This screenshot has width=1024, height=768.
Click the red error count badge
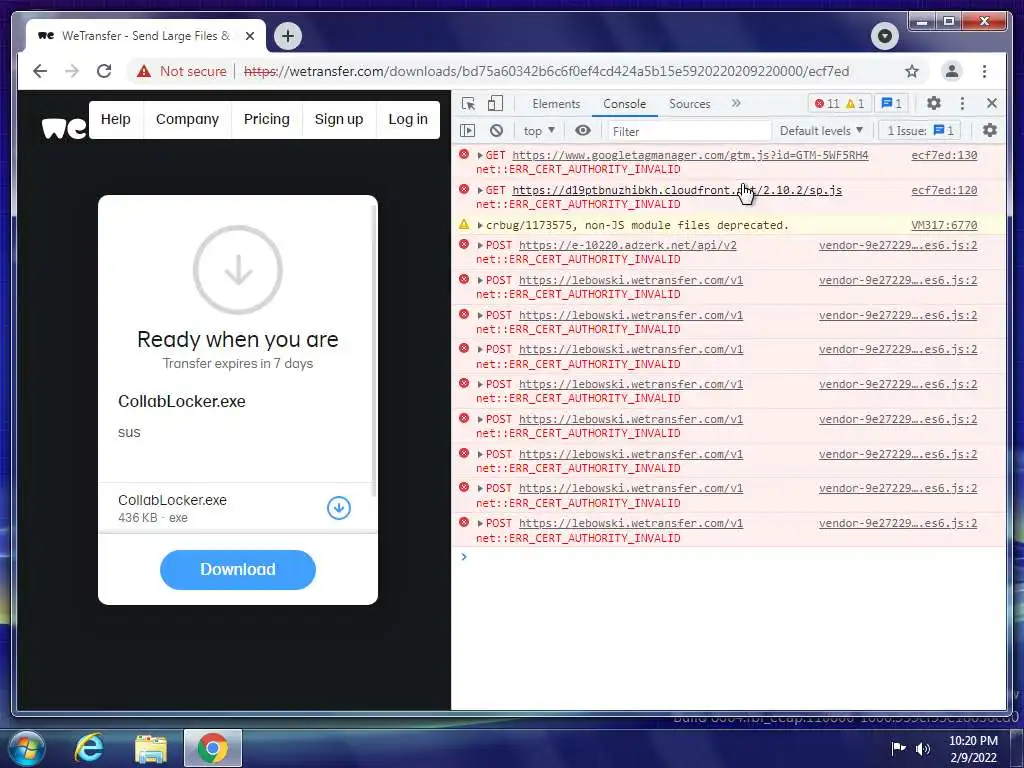(x=826, y=104)
